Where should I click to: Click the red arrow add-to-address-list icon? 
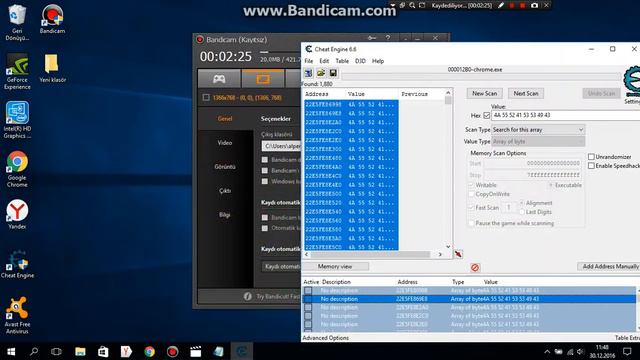(x=458, y=254)
